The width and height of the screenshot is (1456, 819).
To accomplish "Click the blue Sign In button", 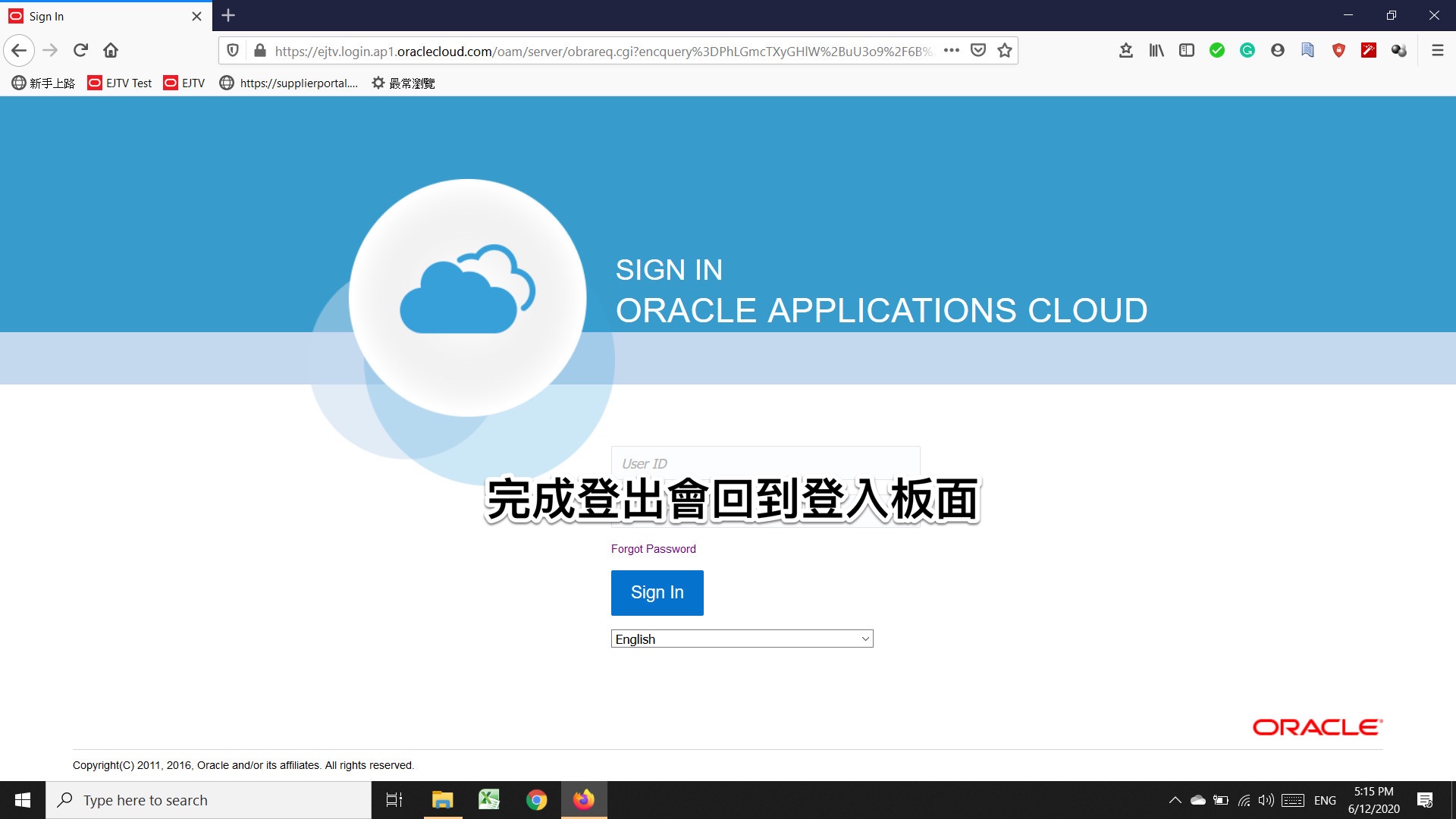I will click(657, 592).
